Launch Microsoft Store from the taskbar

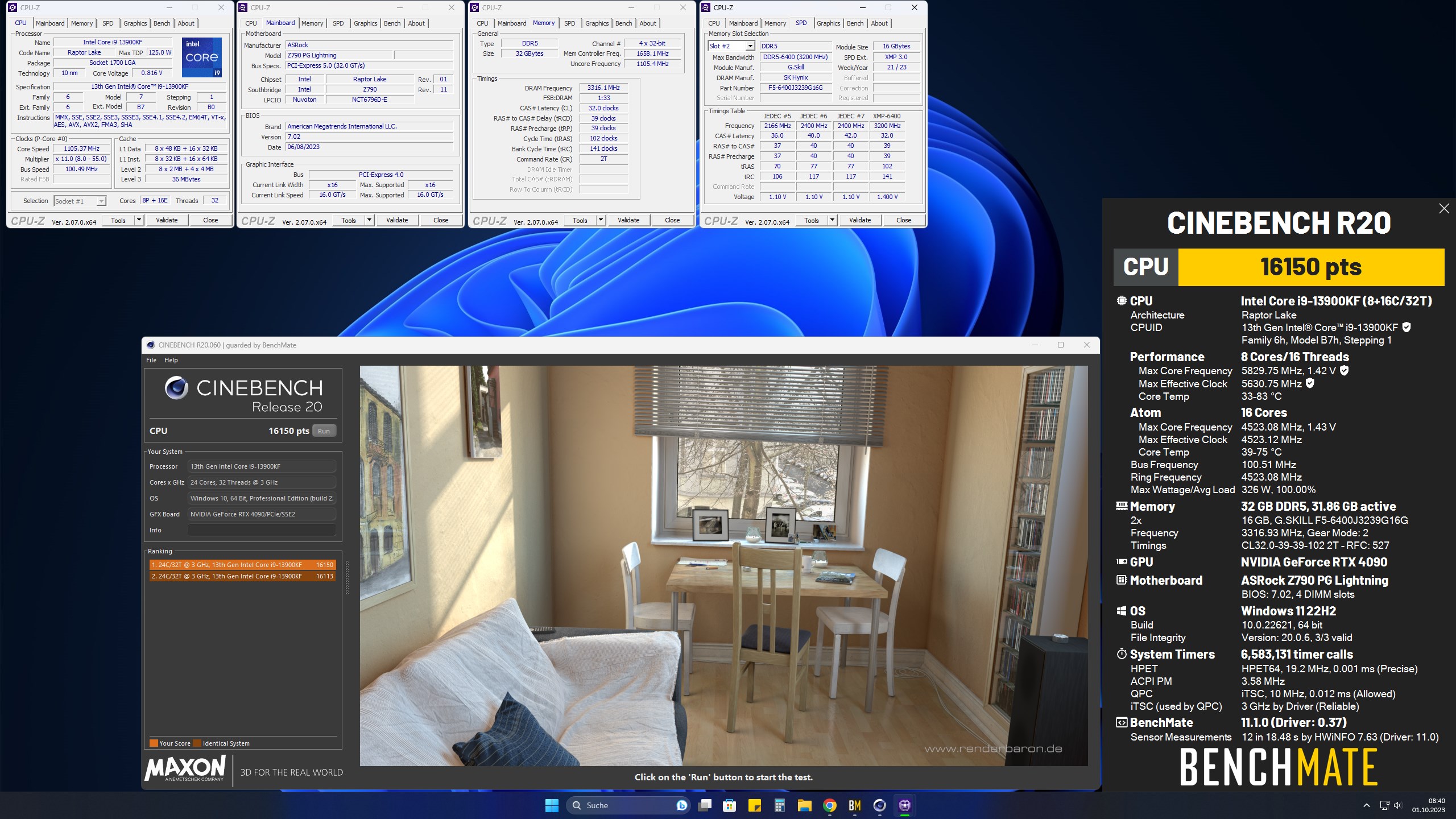tap(730, 805)
